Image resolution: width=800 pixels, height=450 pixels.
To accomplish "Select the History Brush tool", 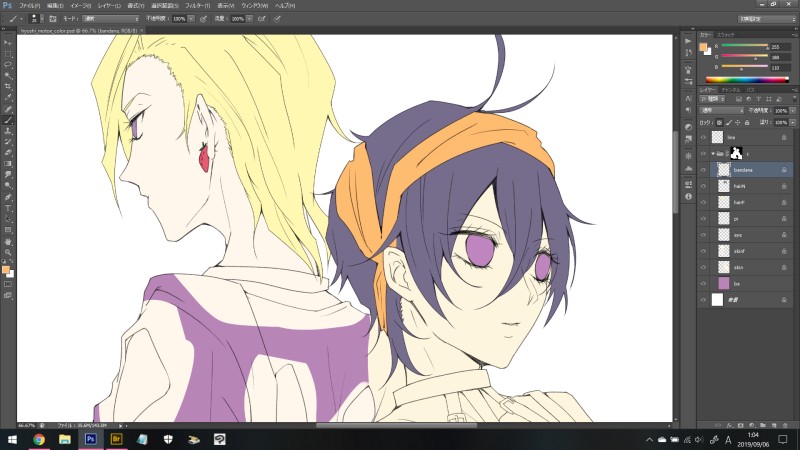I will (x=8, y=142).
